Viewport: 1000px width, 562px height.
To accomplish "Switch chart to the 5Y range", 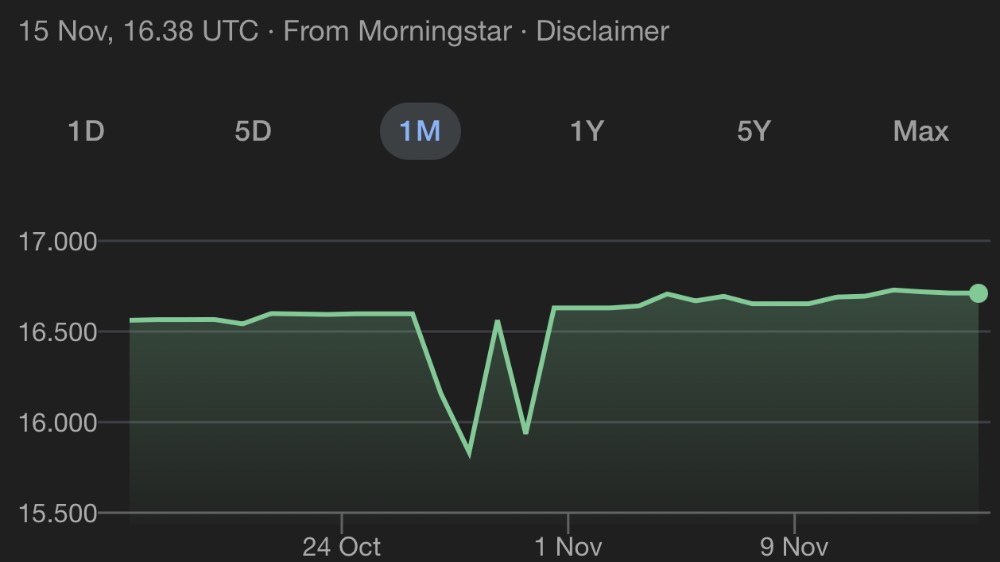I will tap(754, 131).
